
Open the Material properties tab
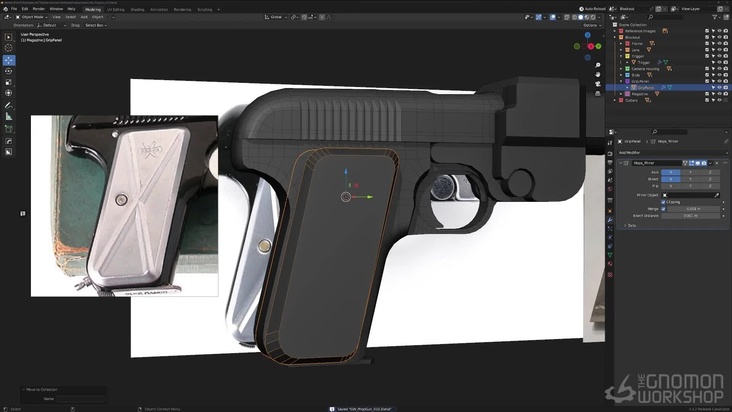click(x=610, y=264)
